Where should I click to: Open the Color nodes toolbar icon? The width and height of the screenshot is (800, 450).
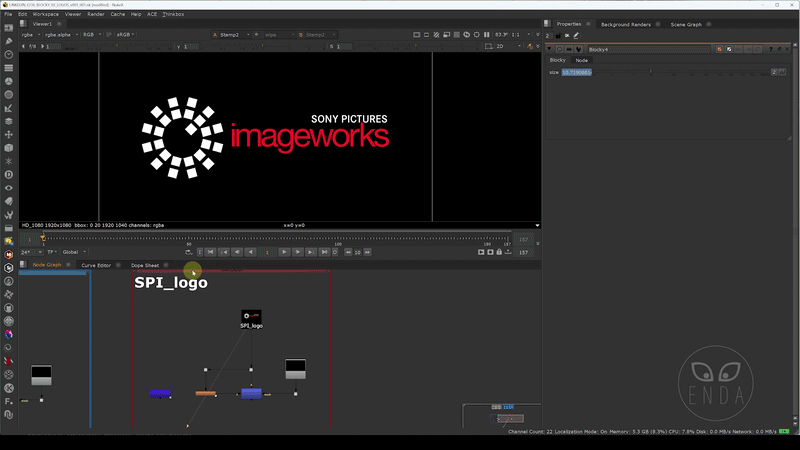point(9,81)
